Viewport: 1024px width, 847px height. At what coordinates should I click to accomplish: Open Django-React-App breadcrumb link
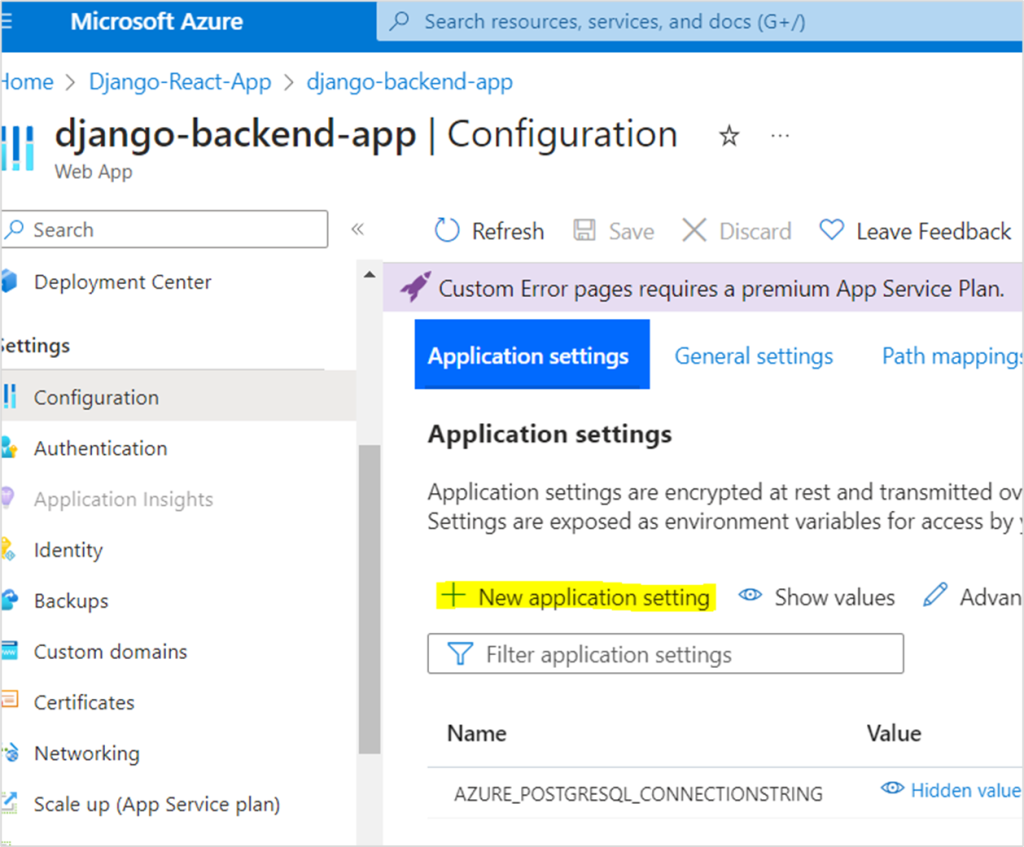click(x=180, y=82)
